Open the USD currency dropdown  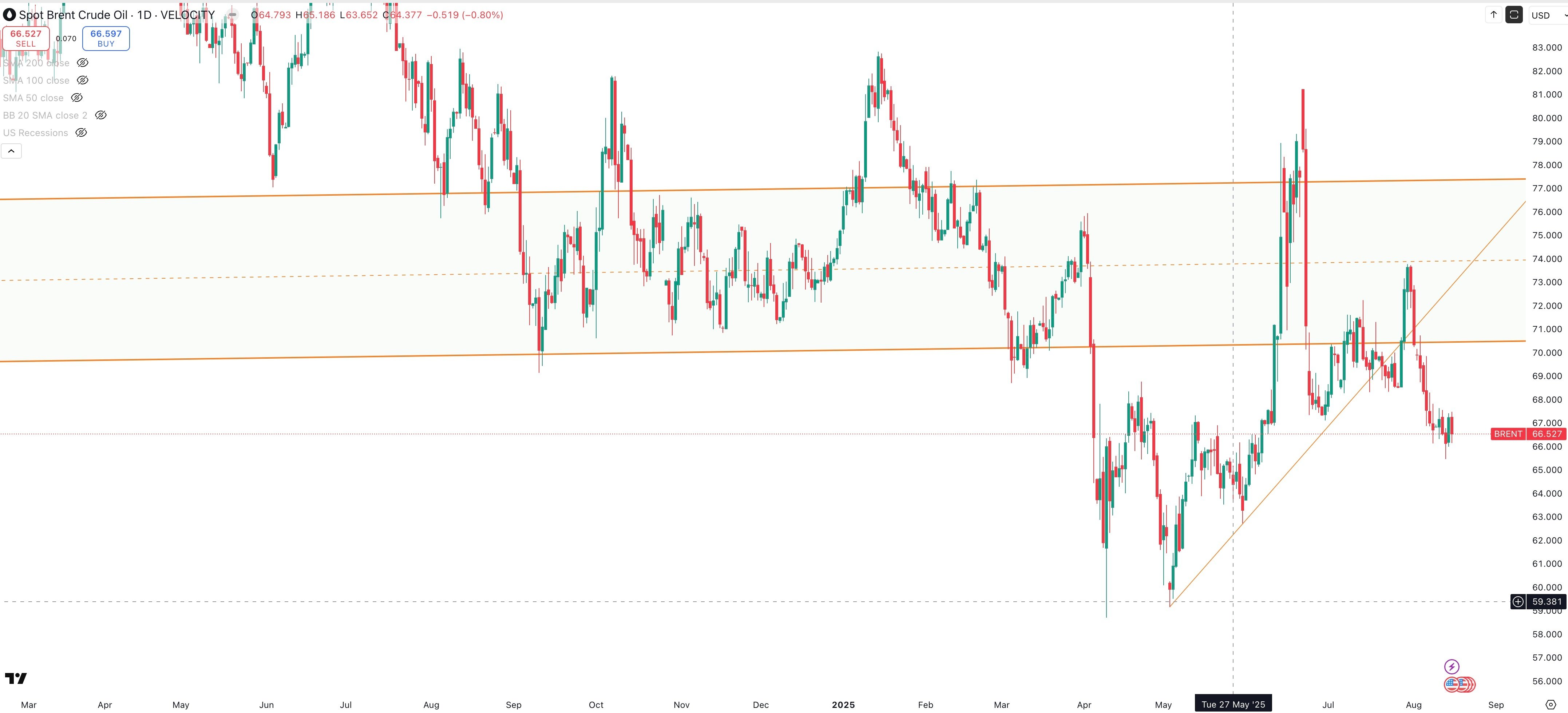coord(1549,15)
